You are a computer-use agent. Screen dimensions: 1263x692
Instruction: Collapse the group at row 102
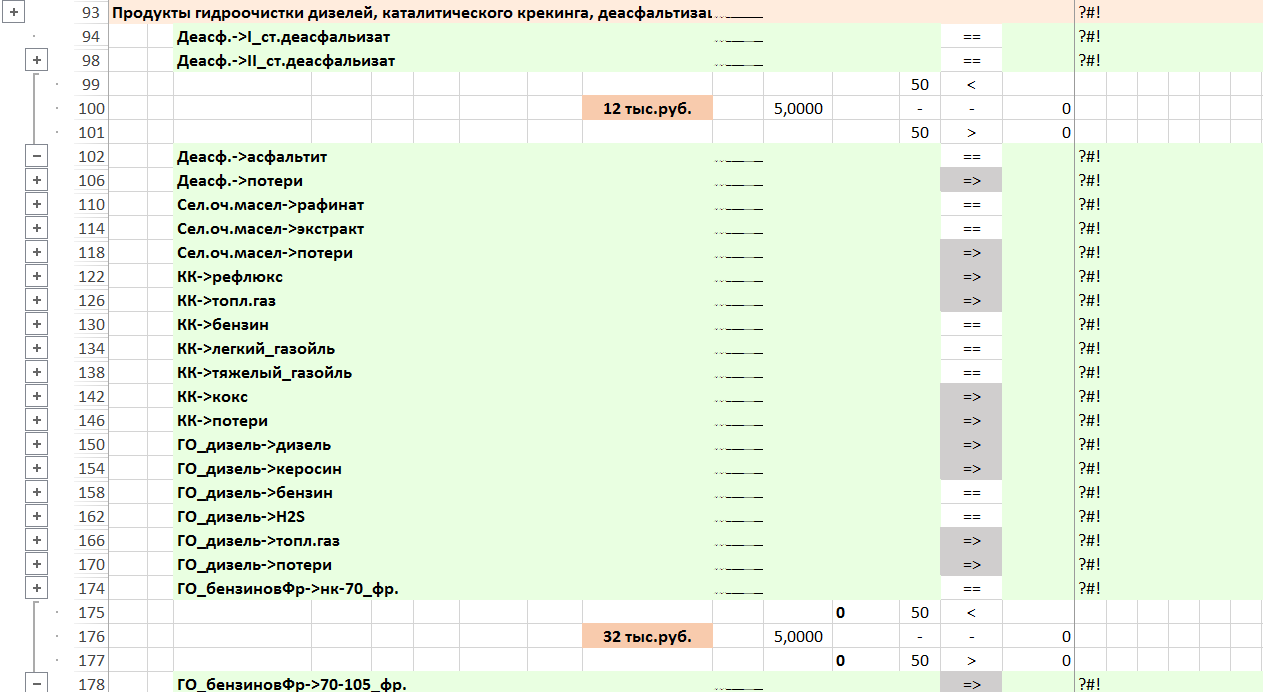[x=37, y=156]
